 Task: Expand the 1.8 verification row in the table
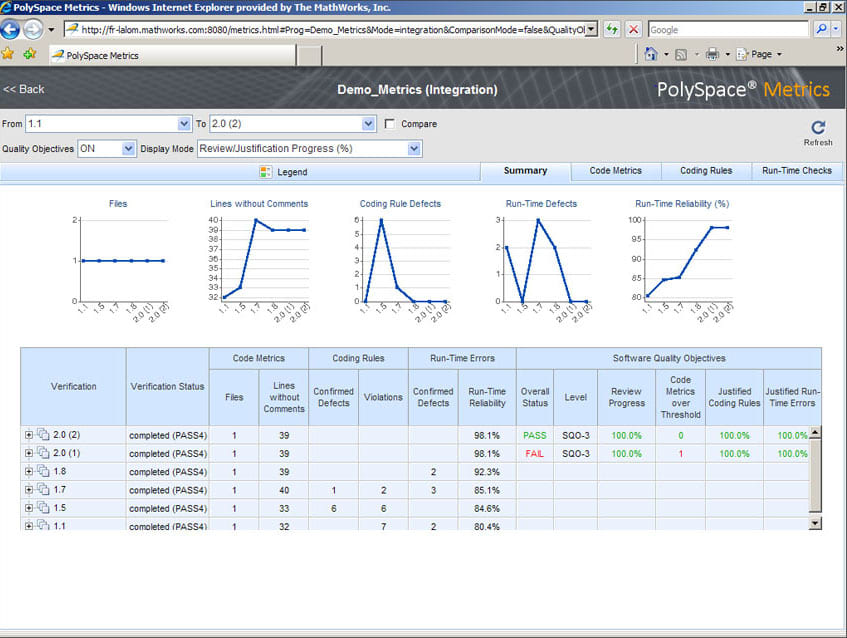tap(28, 472)
